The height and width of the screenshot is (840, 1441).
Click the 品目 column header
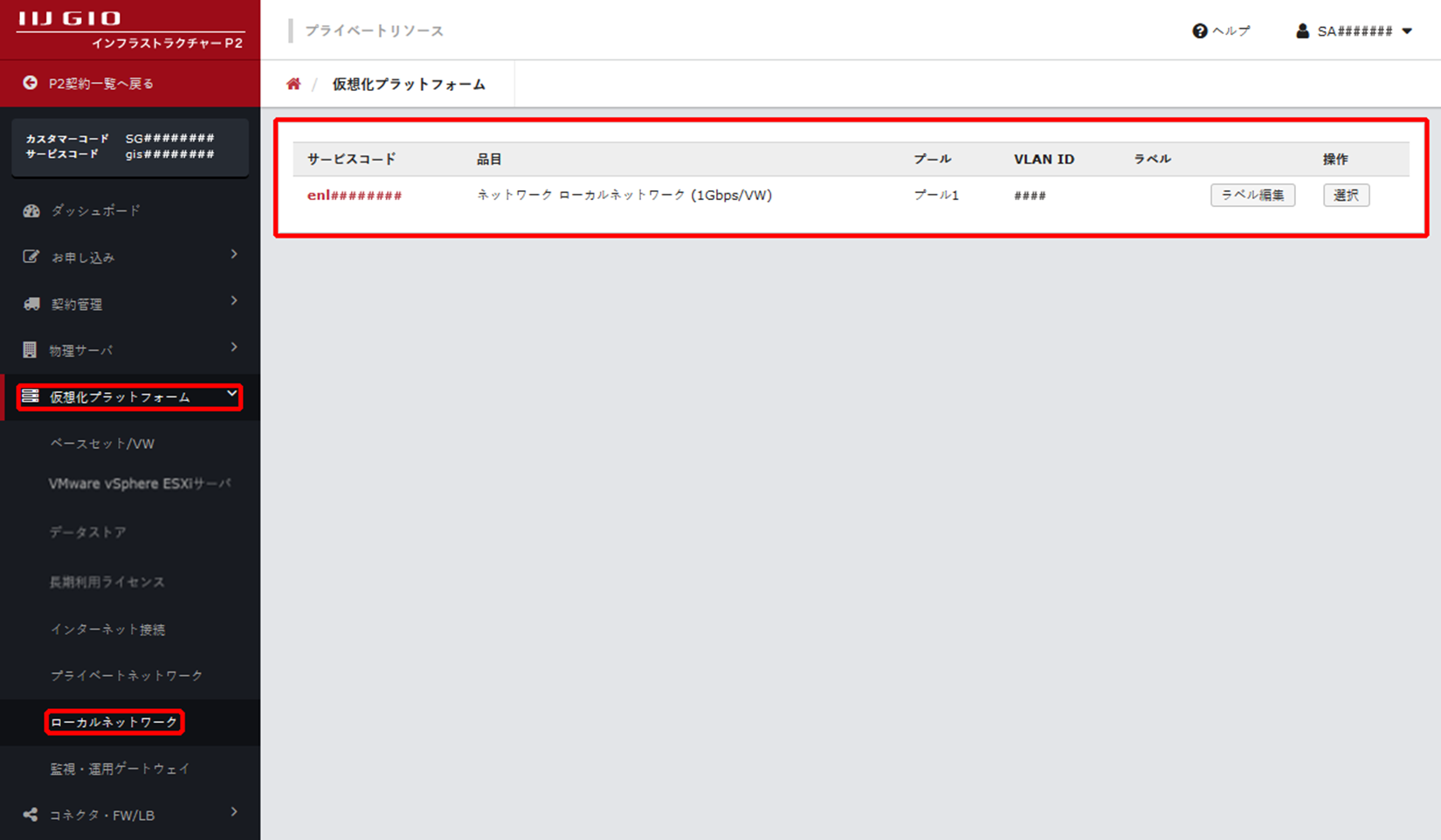click(x=489, y=159)
